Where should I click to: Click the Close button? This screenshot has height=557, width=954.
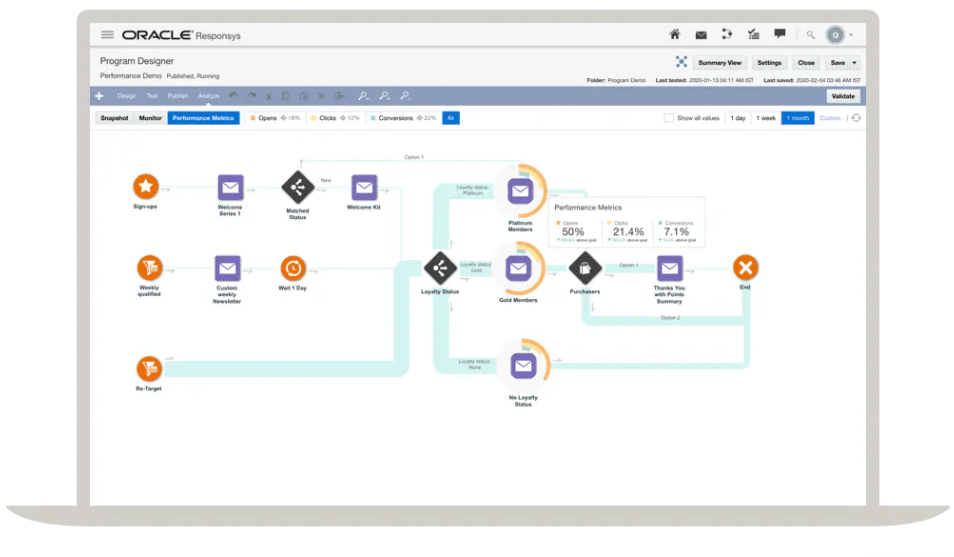click(806, 63)
